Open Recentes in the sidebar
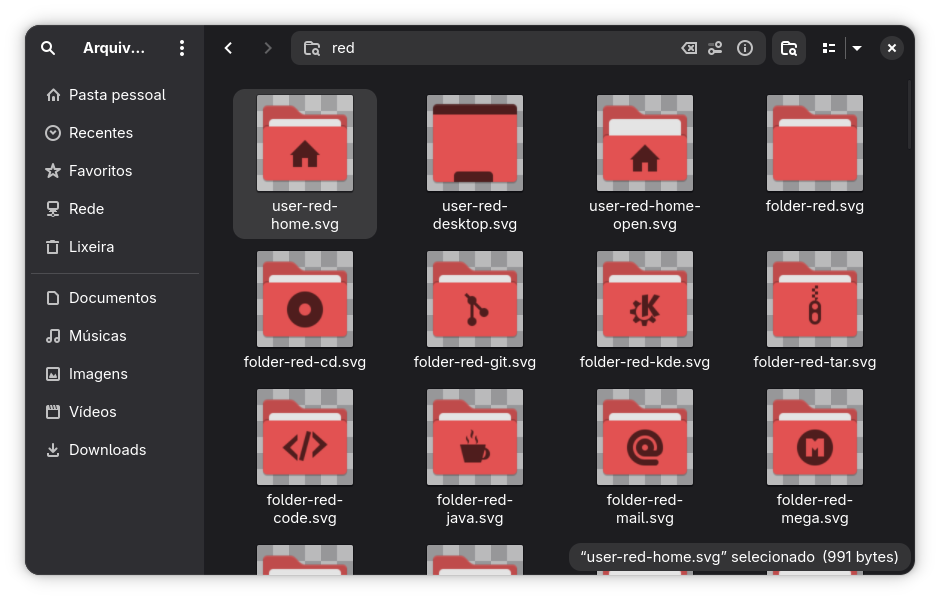Screen dimensions: 940x600 pos(100,133)
